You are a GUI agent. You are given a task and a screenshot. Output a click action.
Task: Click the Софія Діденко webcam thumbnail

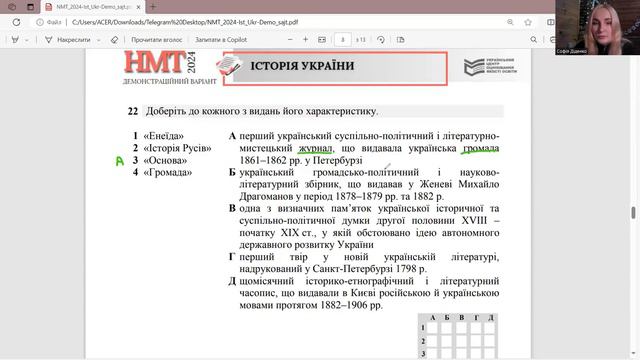point(597,27)
